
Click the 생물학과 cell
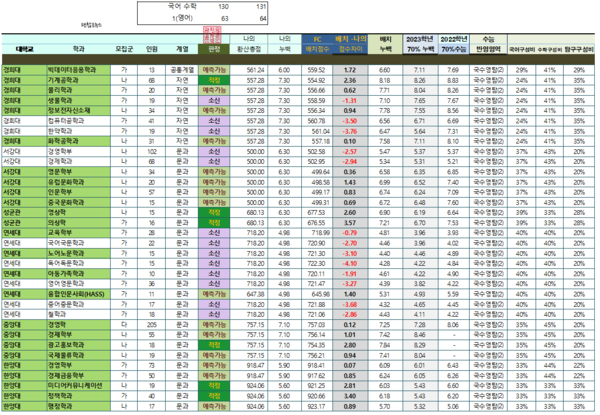pyautogui.click(x=78, y=101)
